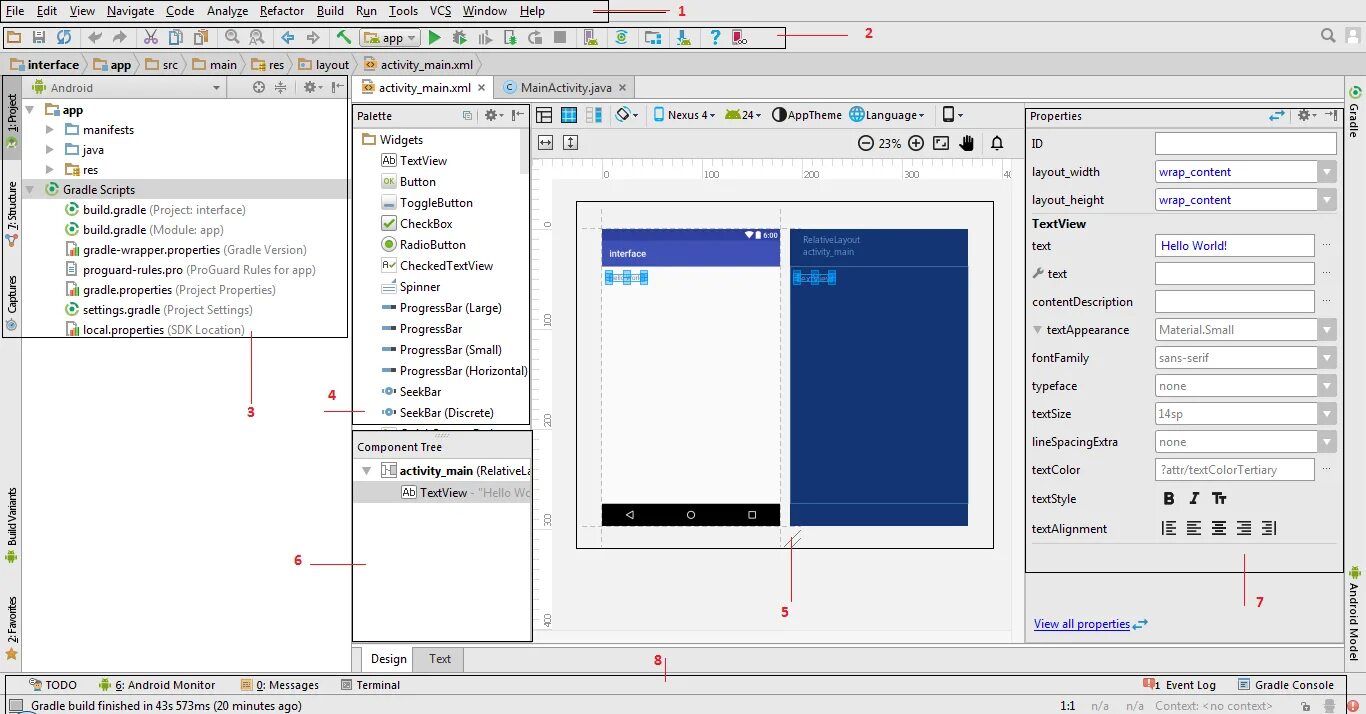Screen dimensions: 1366x714
Task: Open the SDK Manager icon
Action: click(683, 38)
